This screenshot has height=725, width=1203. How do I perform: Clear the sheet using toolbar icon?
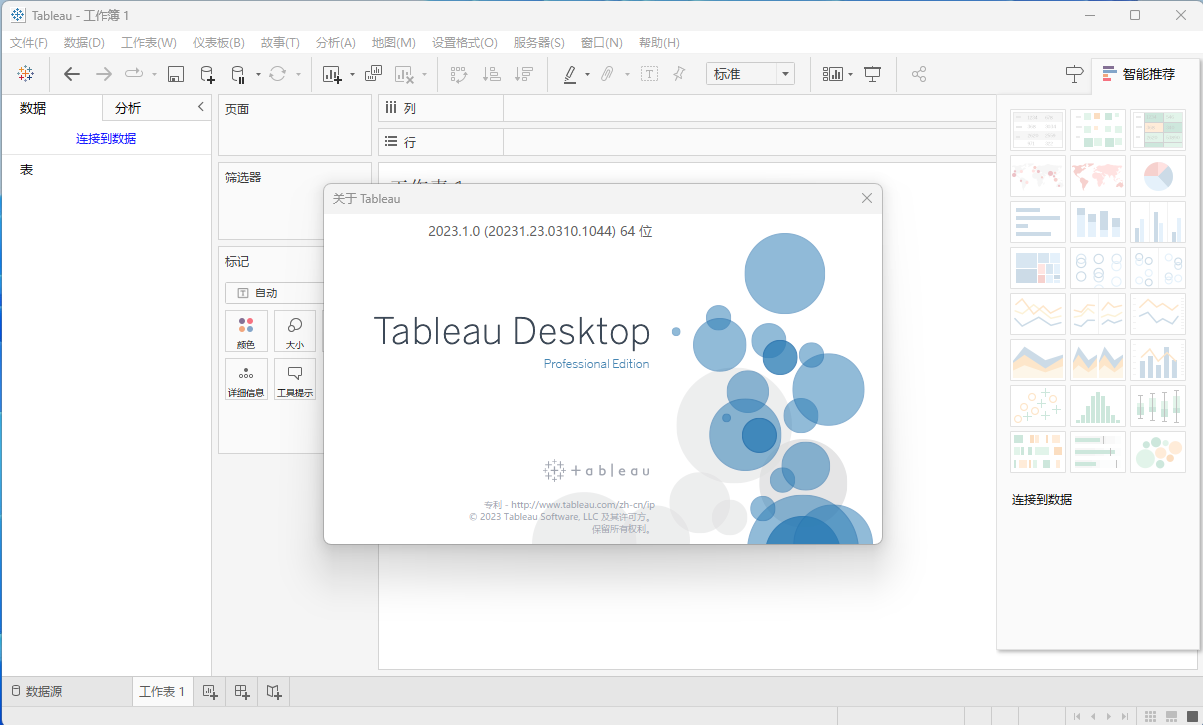tap(404, 74)
